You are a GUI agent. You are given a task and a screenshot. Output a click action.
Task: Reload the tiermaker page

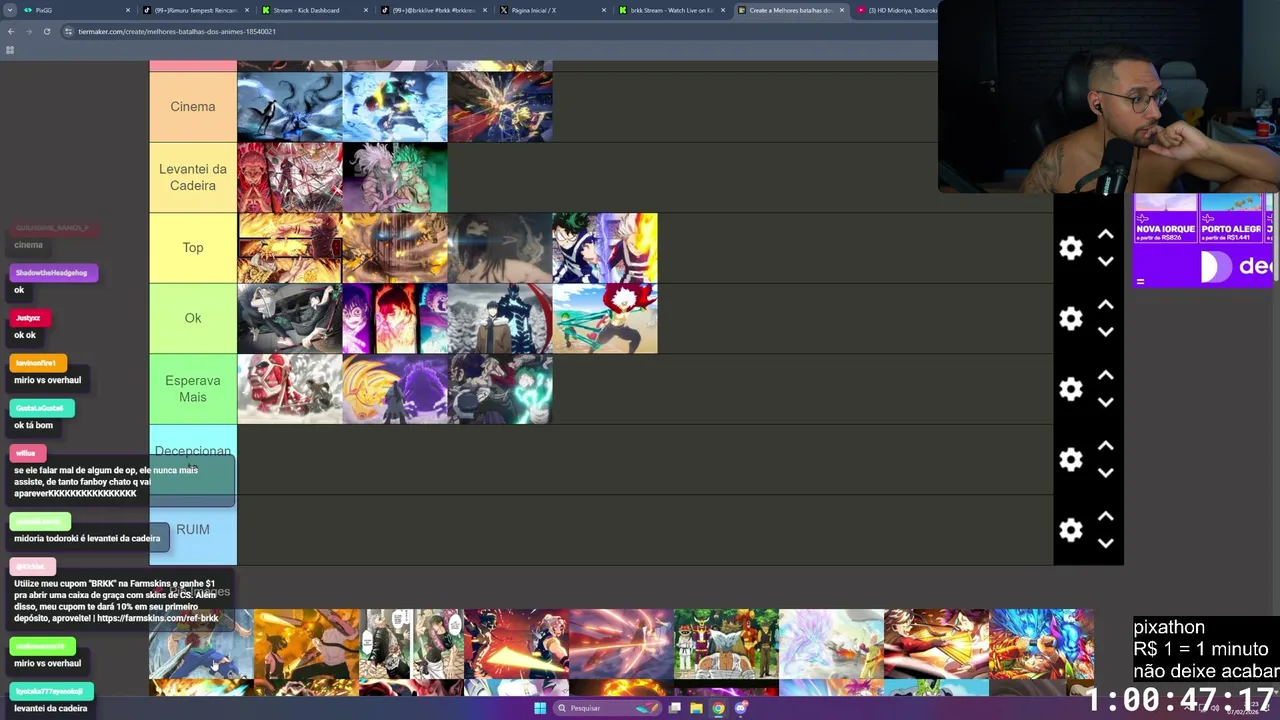click(47, 31)
